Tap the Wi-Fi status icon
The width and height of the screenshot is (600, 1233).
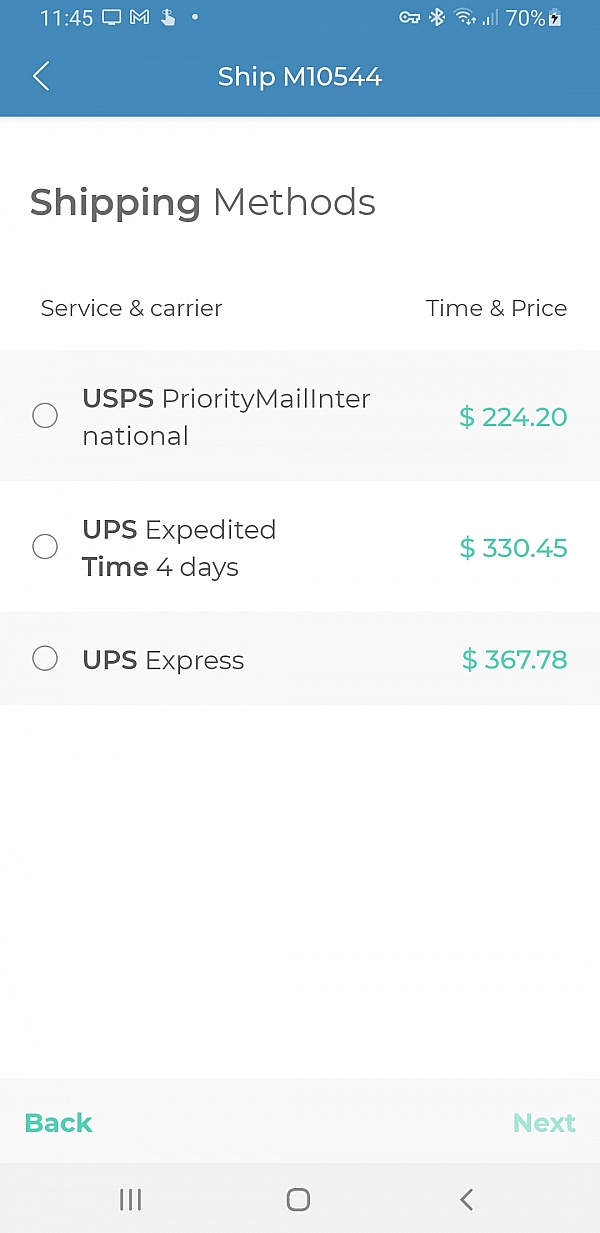tap(464, 18)
